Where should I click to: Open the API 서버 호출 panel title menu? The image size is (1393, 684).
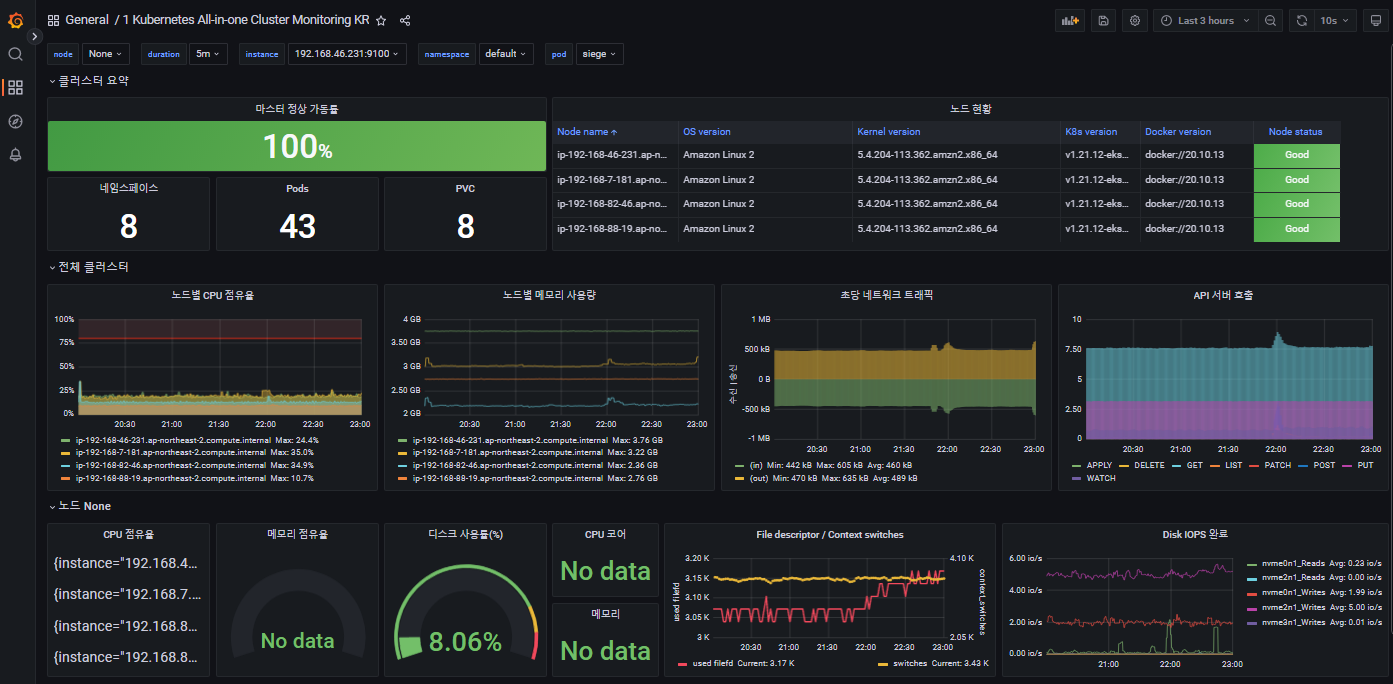click(x=1223, y=295)
